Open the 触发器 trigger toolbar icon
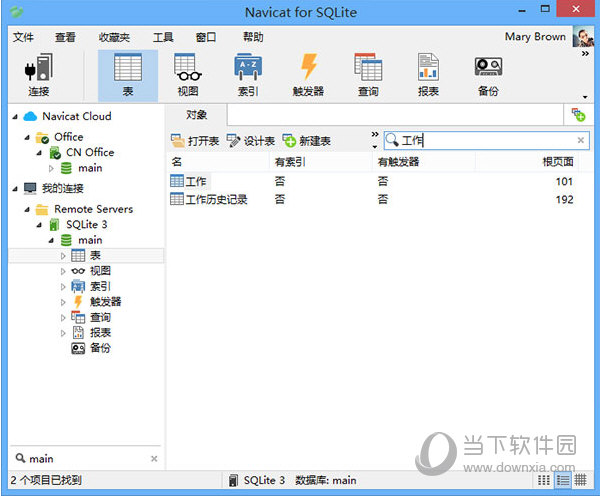This screenshot has height=497, width=600. tap(308, 75)
